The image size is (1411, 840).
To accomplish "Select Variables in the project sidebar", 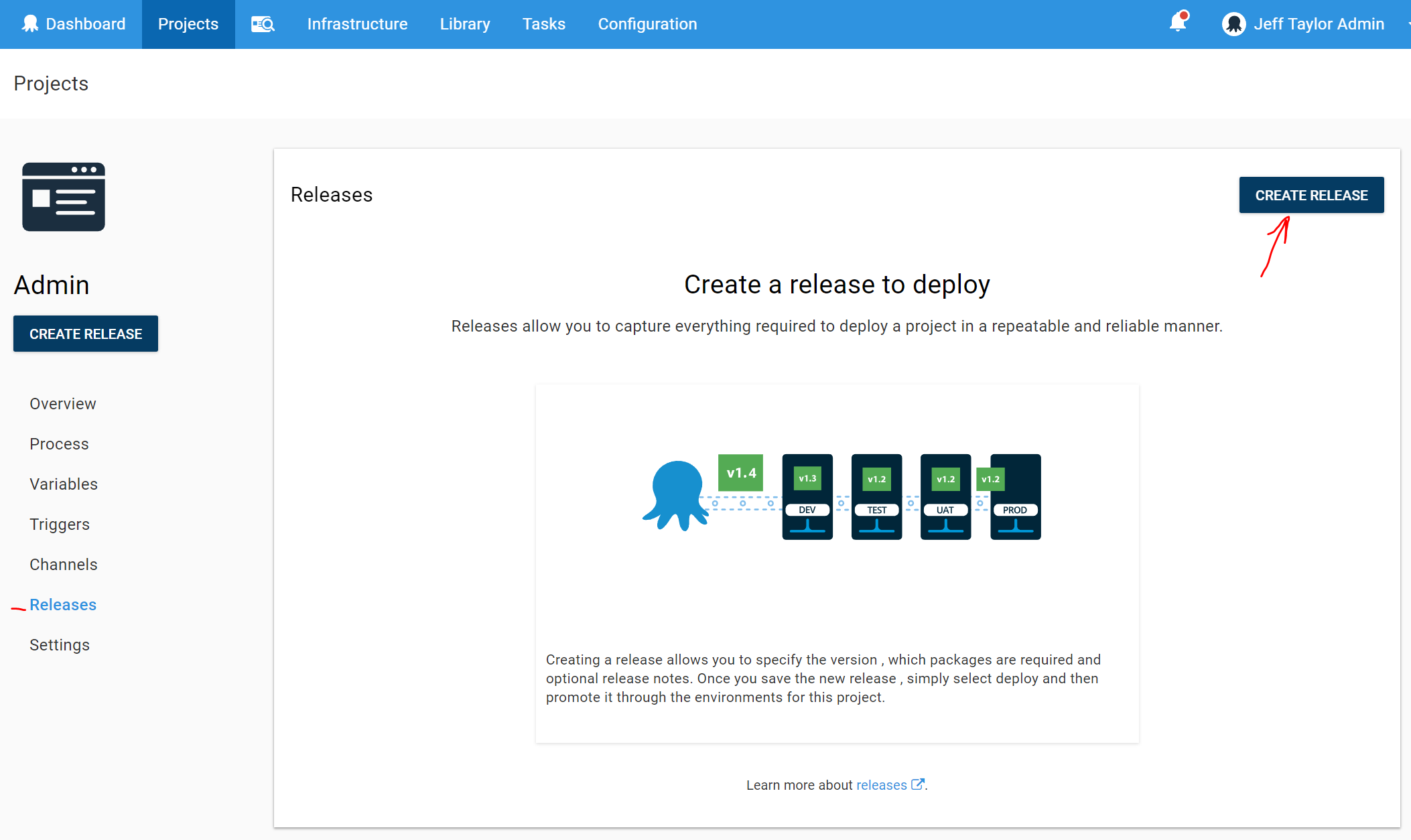I will coord(64,484).
